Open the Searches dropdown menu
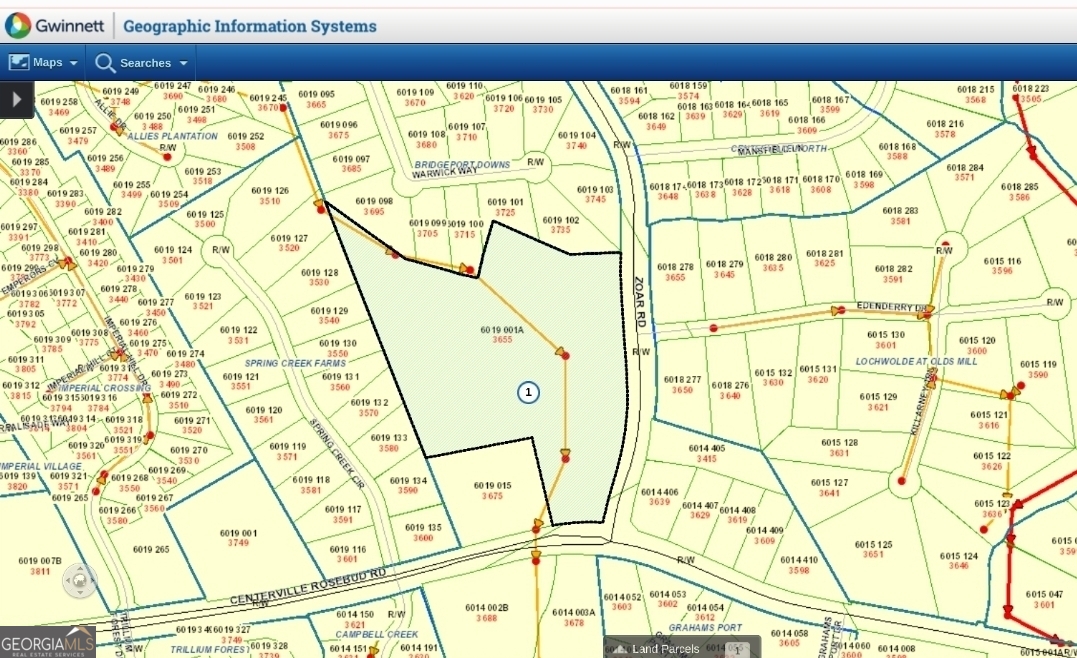This screenshot has height=658, width=1077. (x=141, y=63)
